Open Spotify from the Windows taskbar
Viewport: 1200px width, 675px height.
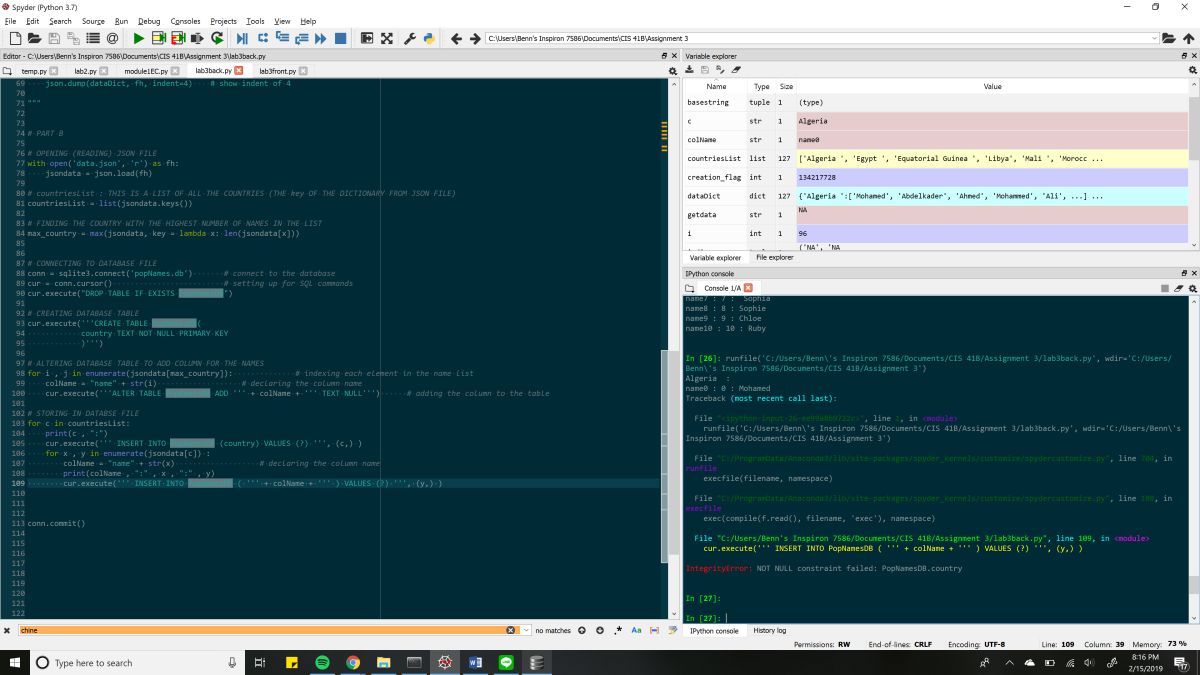click(x=322, y=662)
